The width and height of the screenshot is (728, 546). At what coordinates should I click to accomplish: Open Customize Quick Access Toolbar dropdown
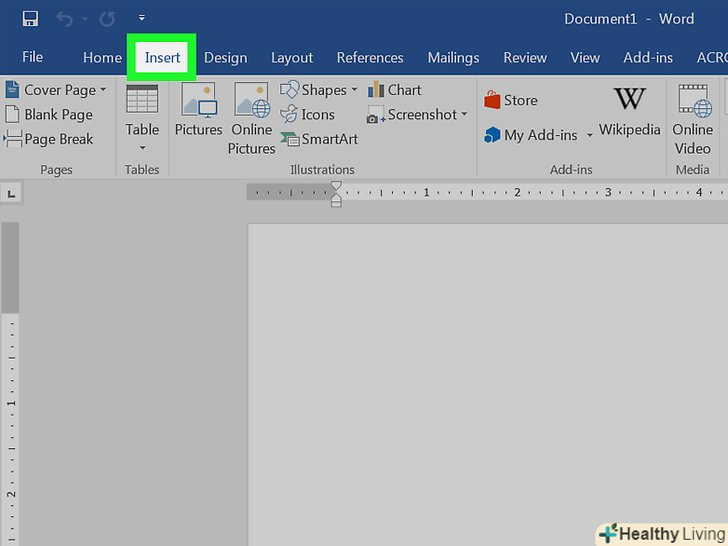141,18
